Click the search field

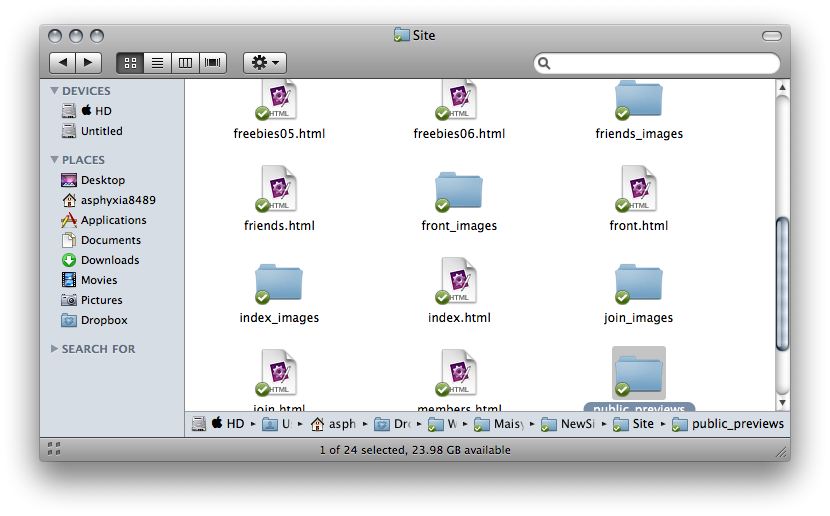click(656, 64)
